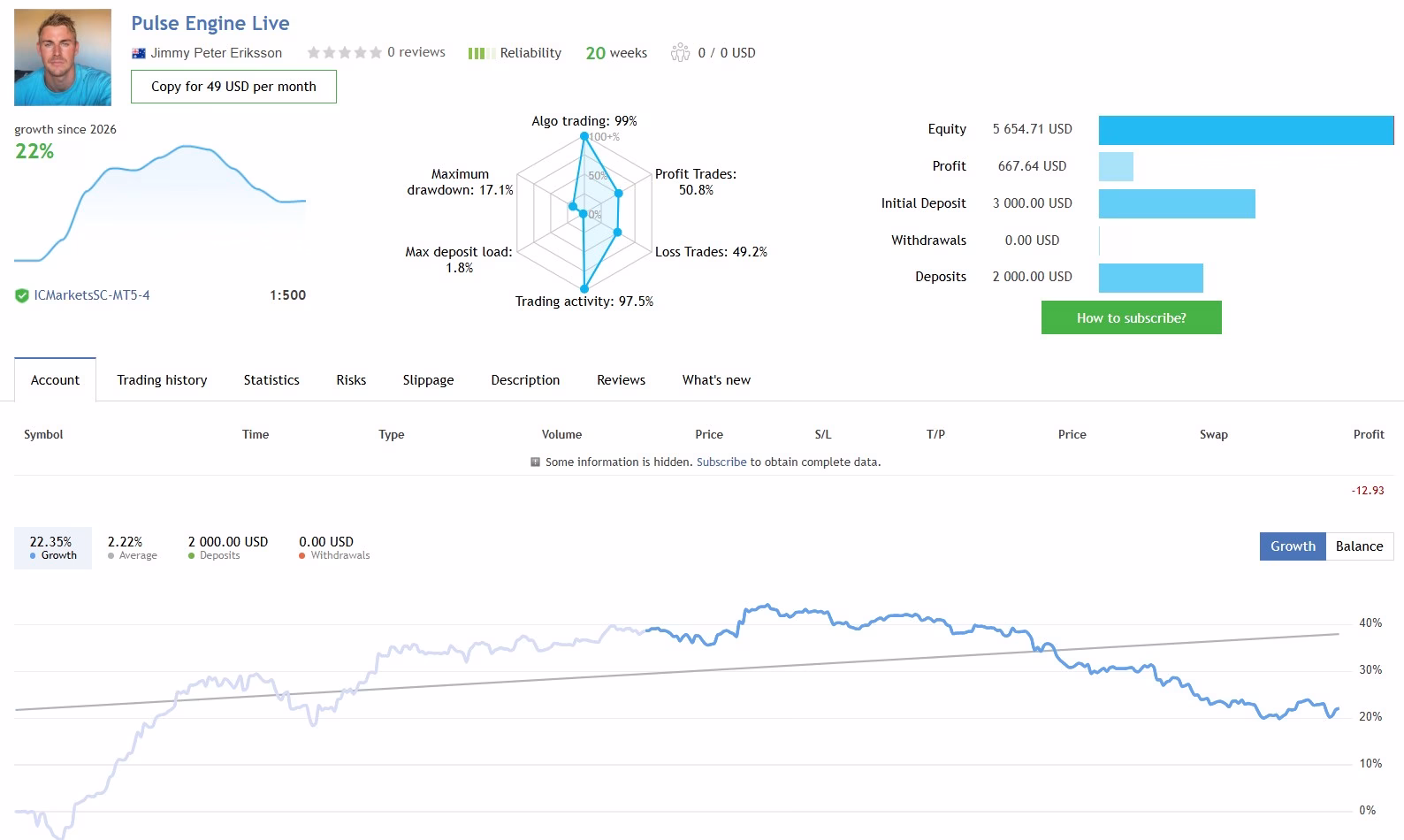Click Copy for 49 USD per month
The width and height of the screenshot is (1404, 840).
pyautogui.click(x=233, y=87)
